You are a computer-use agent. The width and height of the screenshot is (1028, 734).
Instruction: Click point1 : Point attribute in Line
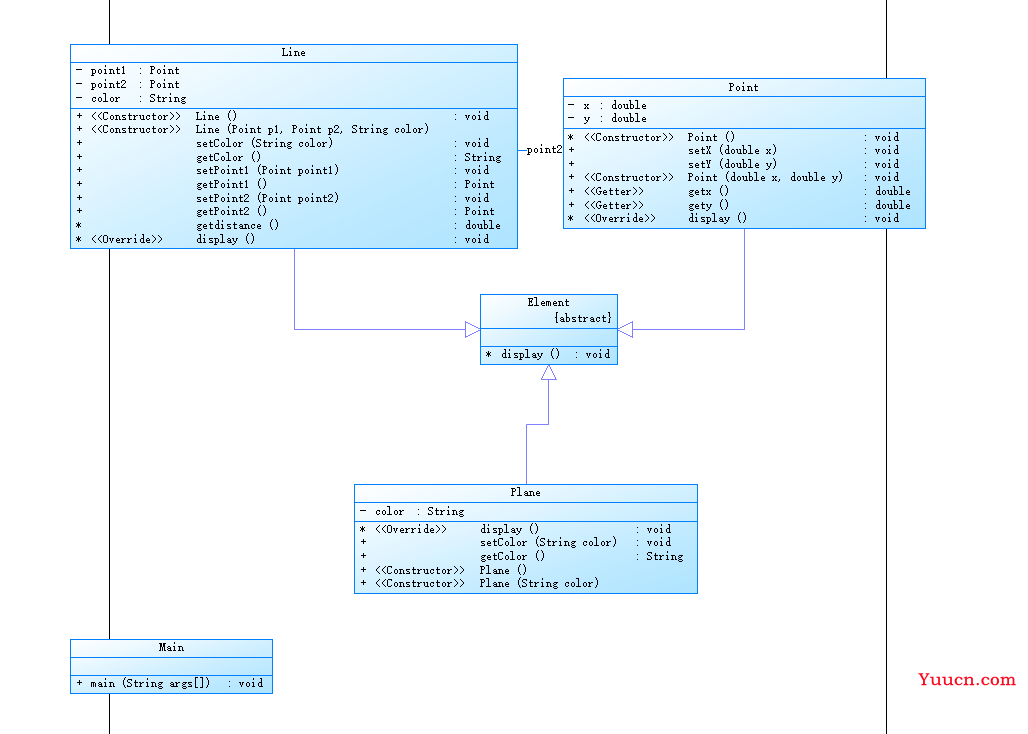tap(127, 70)
